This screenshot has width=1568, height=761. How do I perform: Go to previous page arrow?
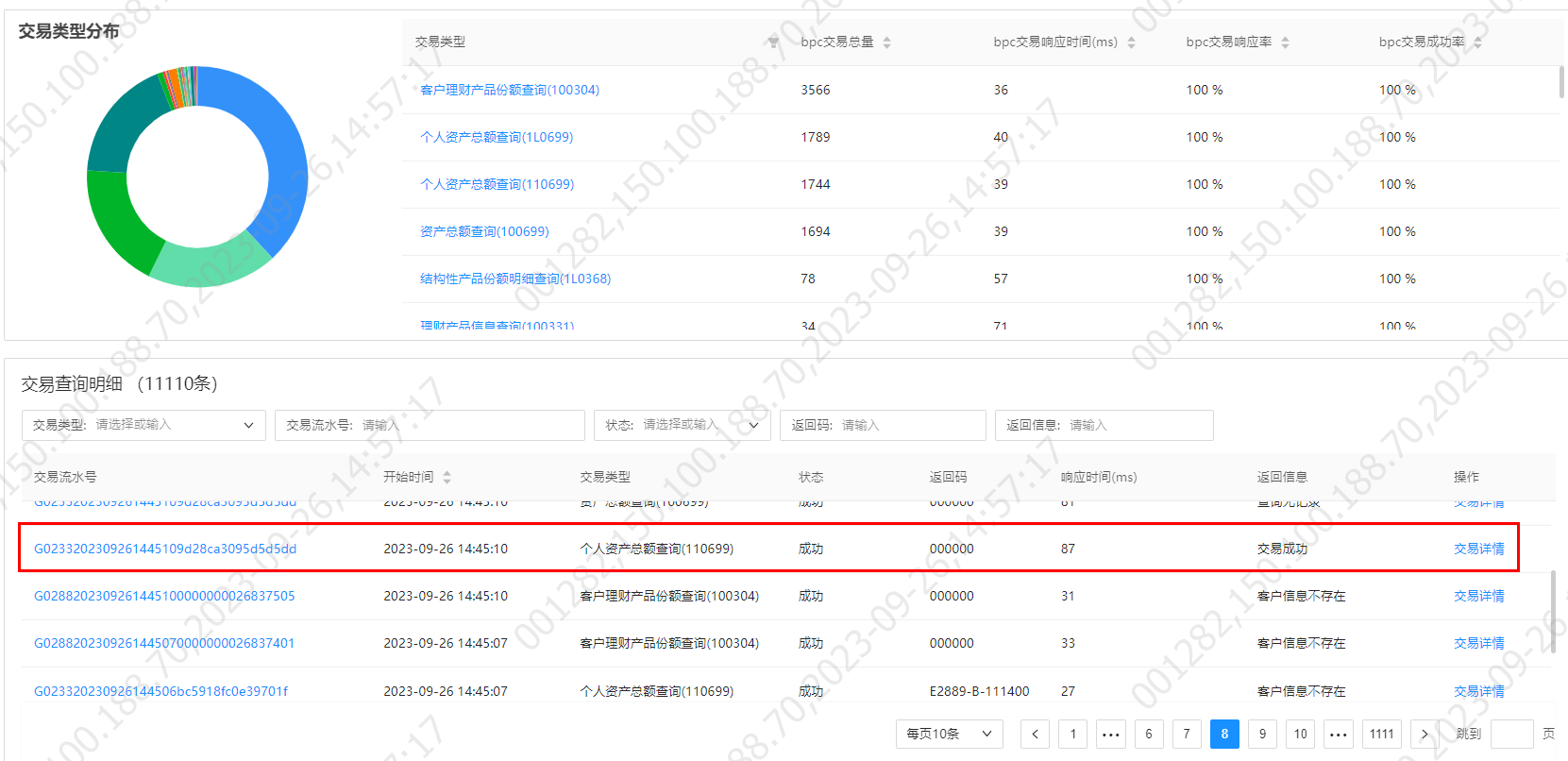(1035, 734)
